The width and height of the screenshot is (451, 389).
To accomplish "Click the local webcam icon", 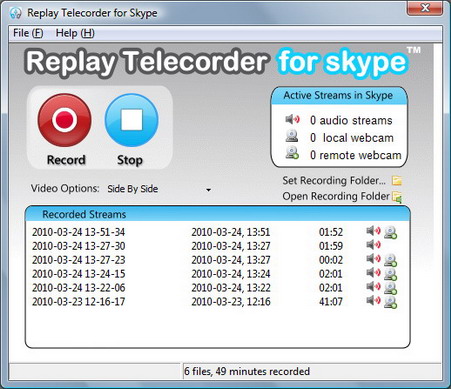I will point(292,136).
